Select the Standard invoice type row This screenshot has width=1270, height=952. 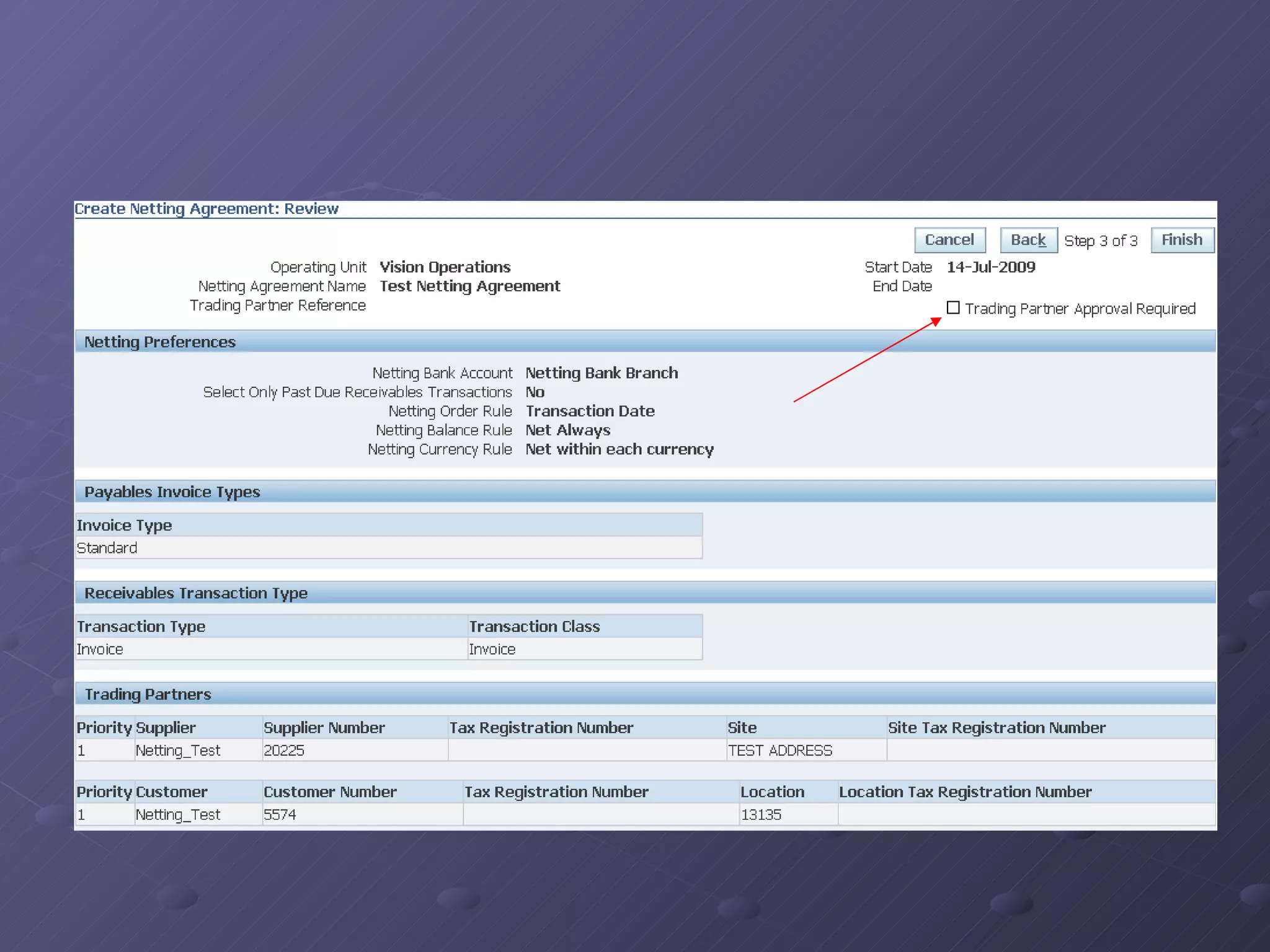[107, 548]
